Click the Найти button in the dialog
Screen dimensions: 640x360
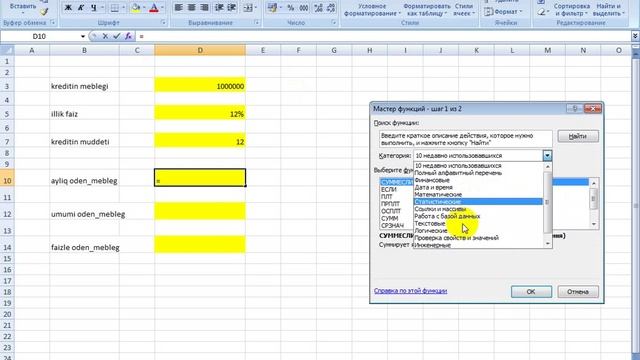[578, 136]
